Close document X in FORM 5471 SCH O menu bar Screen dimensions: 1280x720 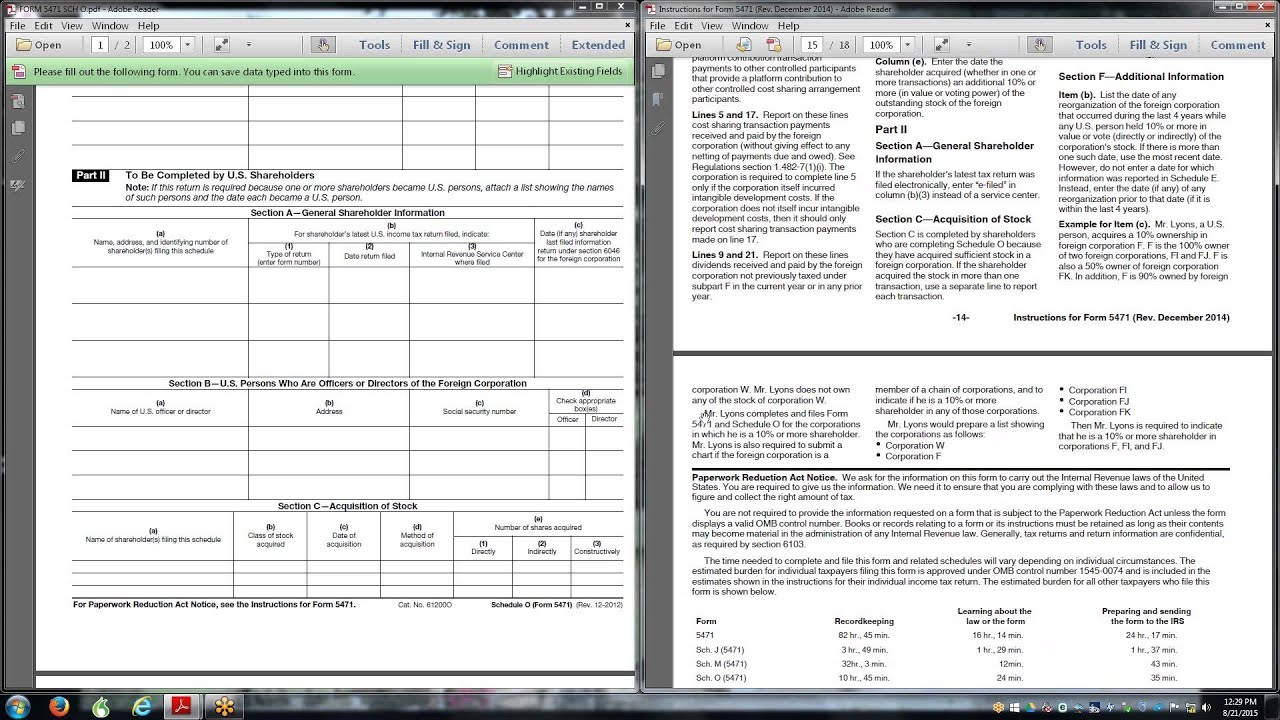pos(630,26)
